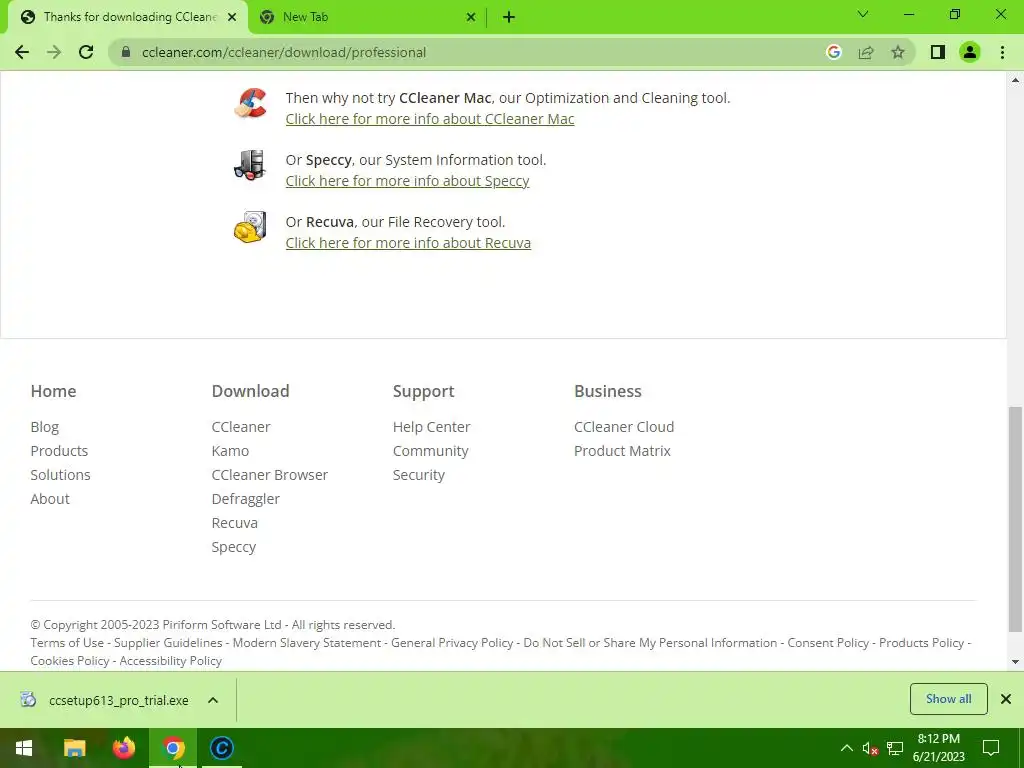Click the muted volume tray icon
The height and width of the screenshot is (768, 1024).
click(870, 748)
